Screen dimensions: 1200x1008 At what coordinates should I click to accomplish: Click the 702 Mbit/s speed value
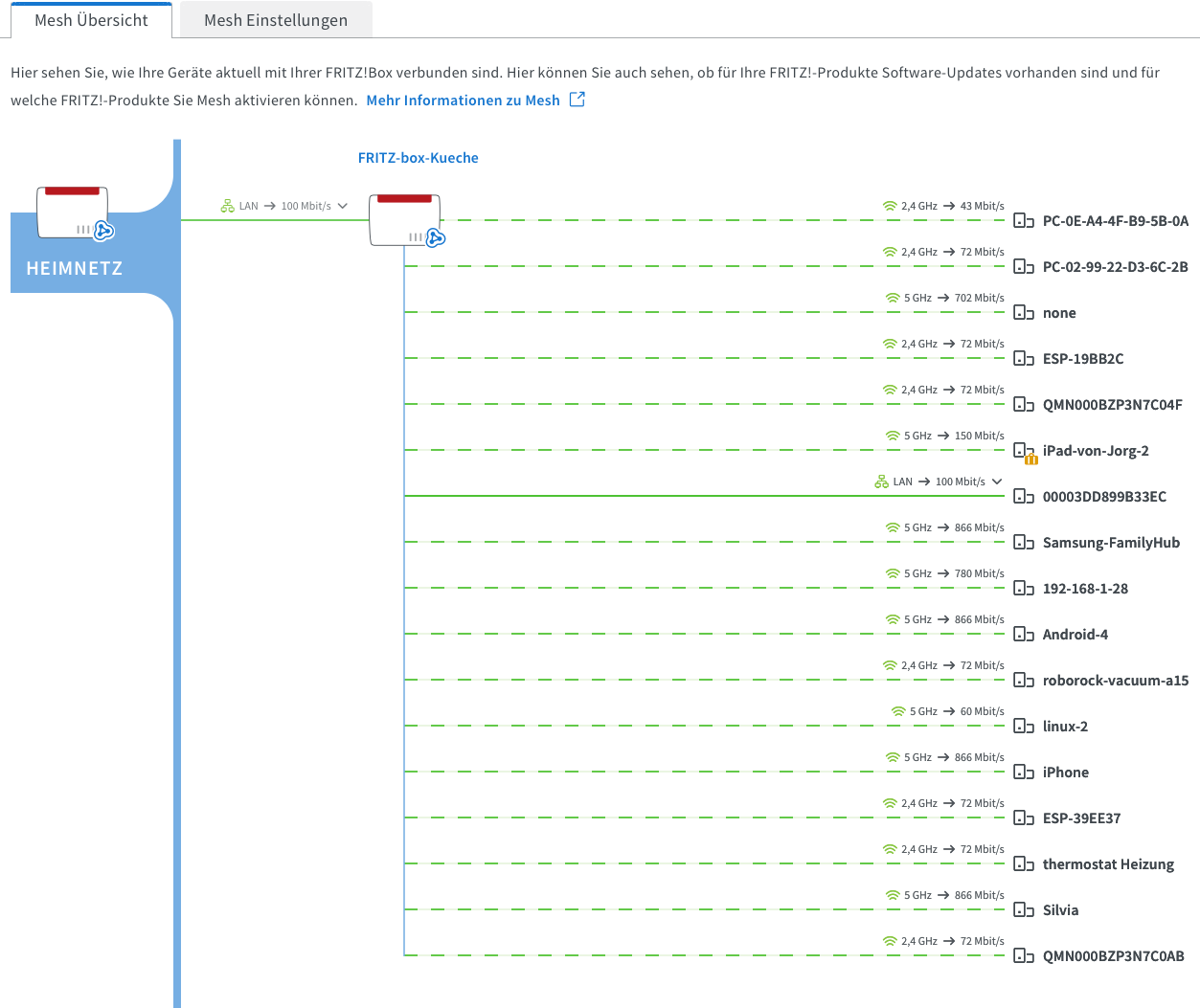coord(980,298)
